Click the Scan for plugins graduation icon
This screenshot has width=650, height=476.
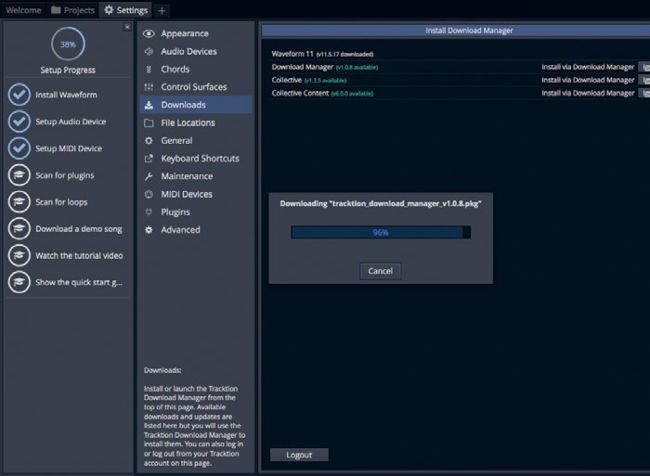coord(19,175)
